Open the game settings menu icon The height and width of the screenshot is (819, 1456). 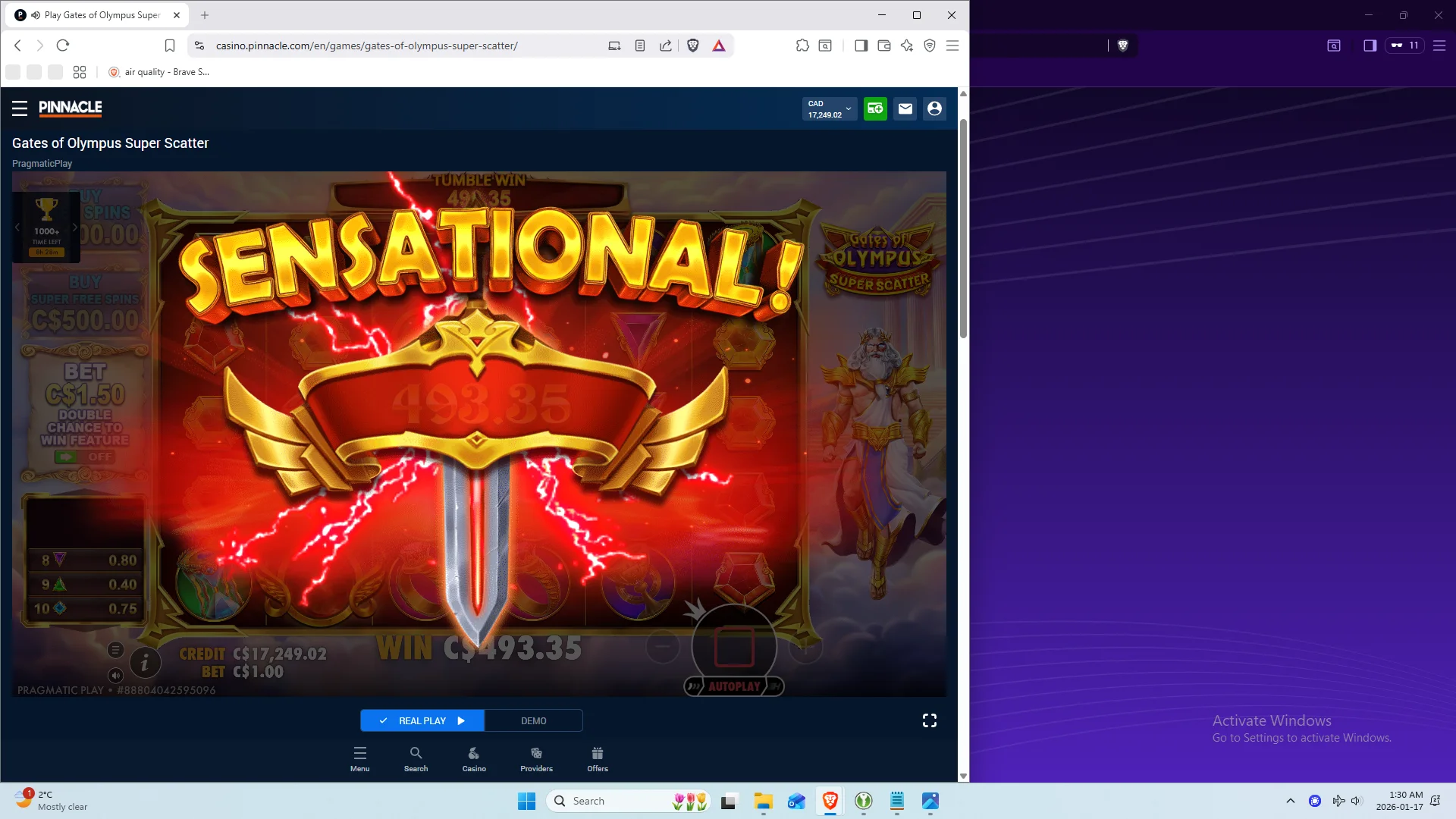[x=115, y=650]
